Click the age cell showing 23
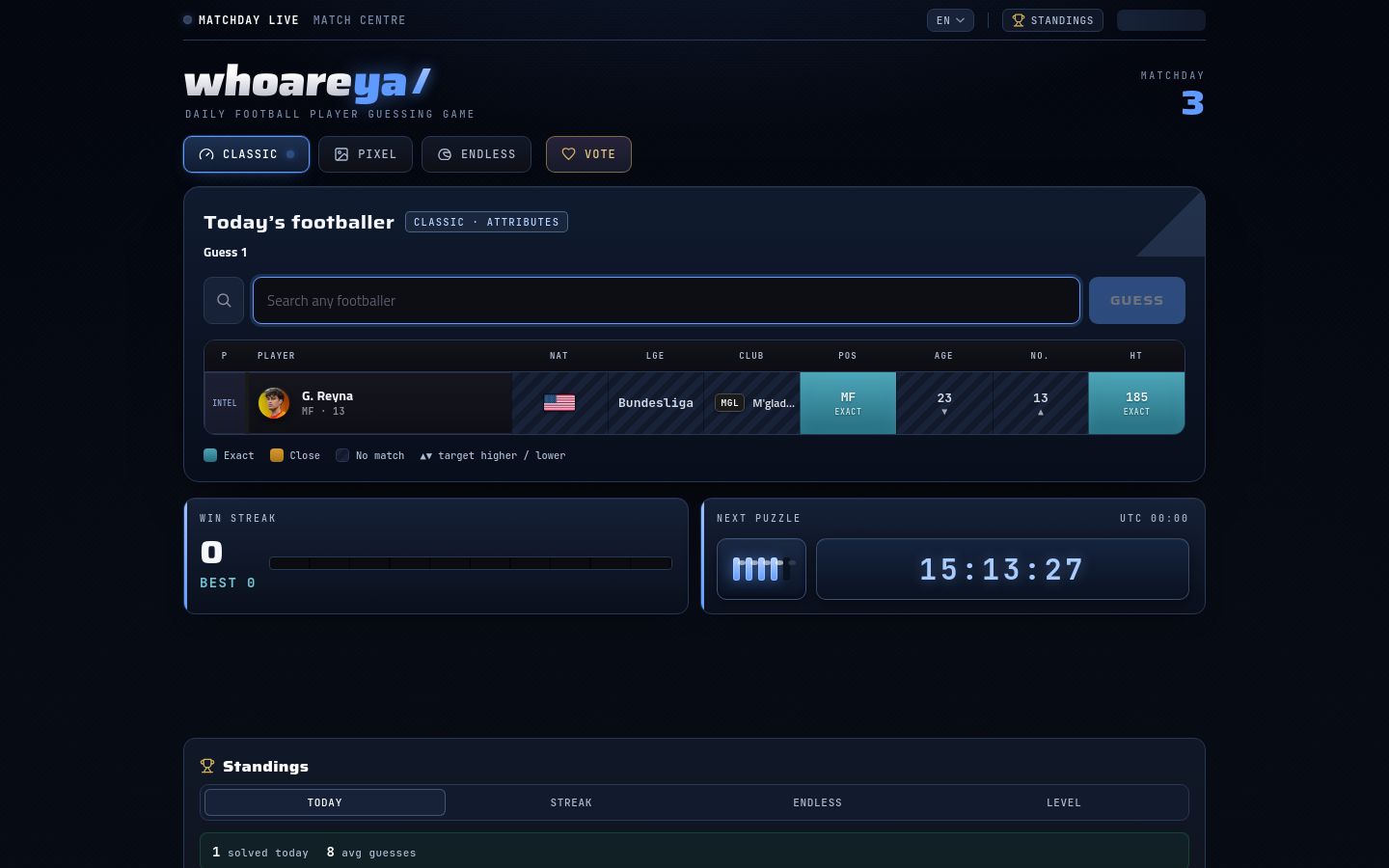The height and width of the screenshot is (868, 1389). [944, 403]
